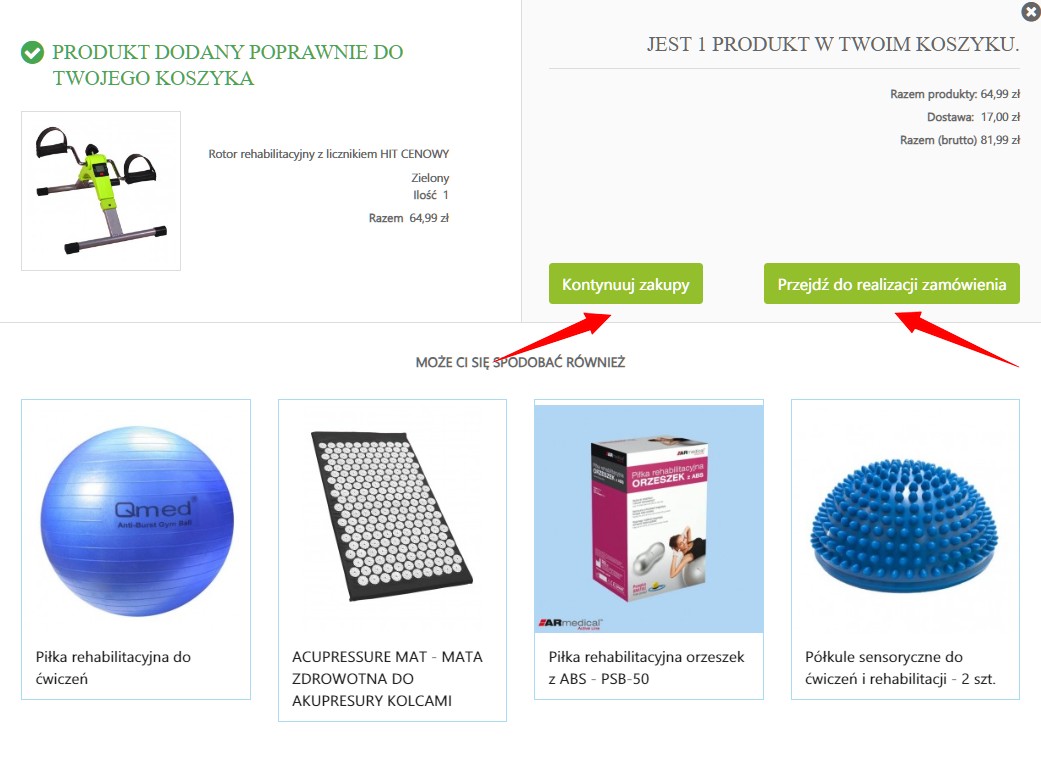
Task: Click the Produkt dodany poprawnie confirmation text
Action: [228, 65]
